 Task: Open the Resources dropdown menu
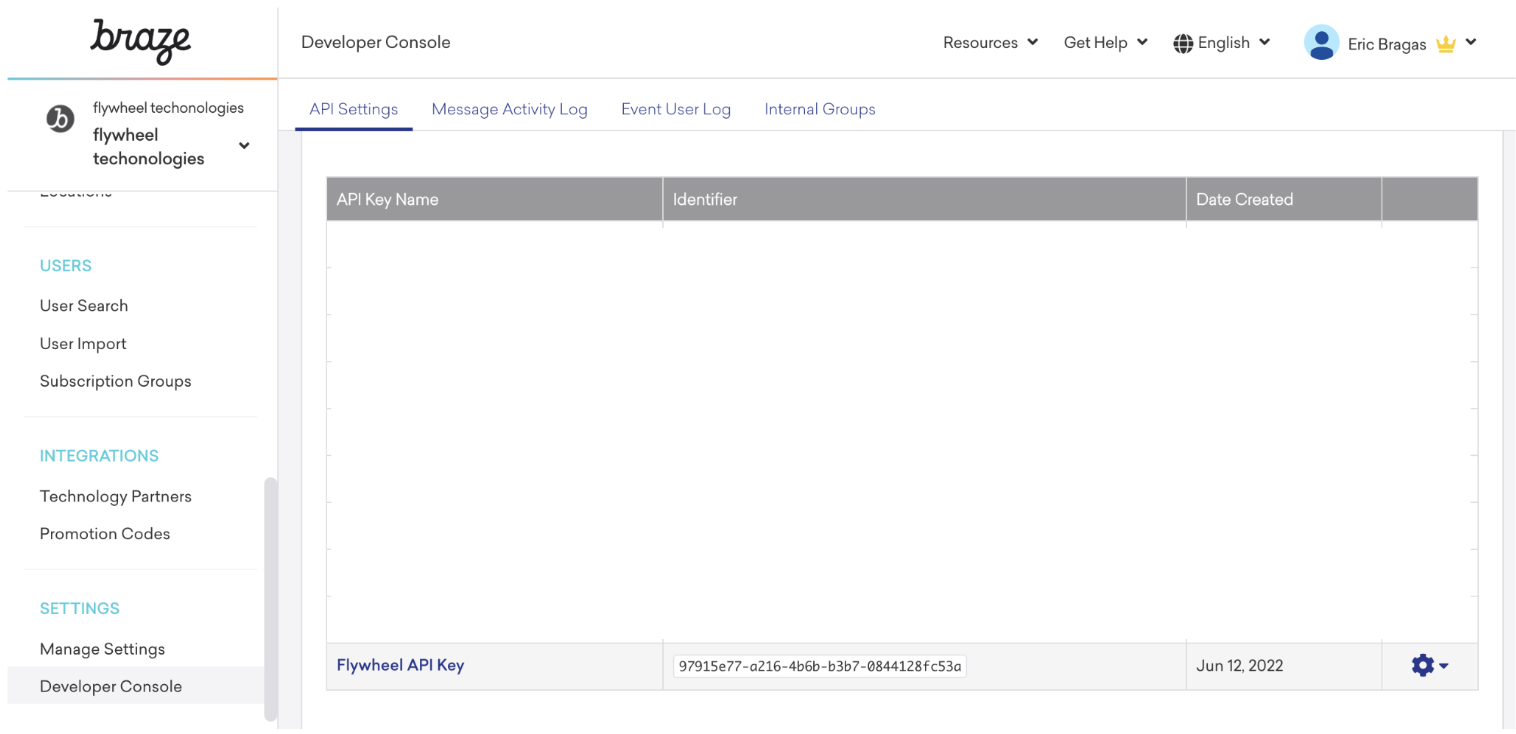click(990, 42)
